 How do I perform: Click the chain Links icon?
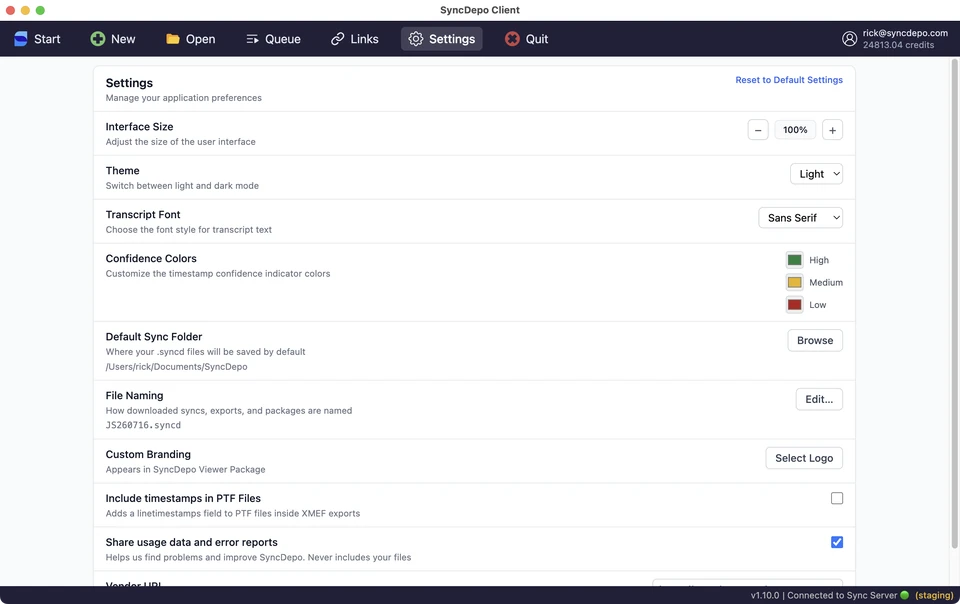click(x=337, y=39)
